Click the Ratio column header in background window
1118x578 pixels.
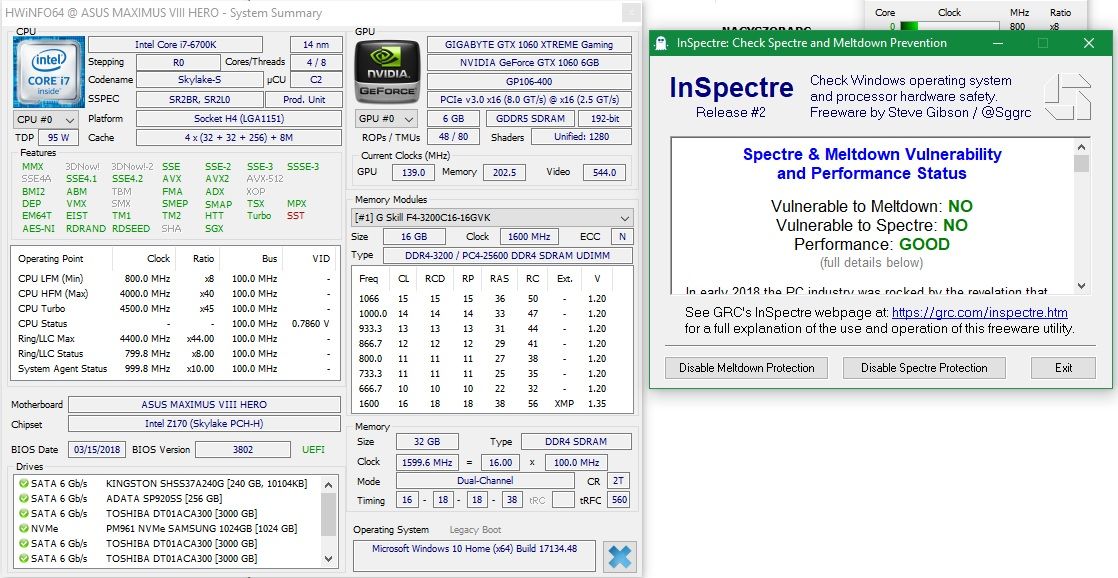pyautogui.click(x=1060, y=12)
